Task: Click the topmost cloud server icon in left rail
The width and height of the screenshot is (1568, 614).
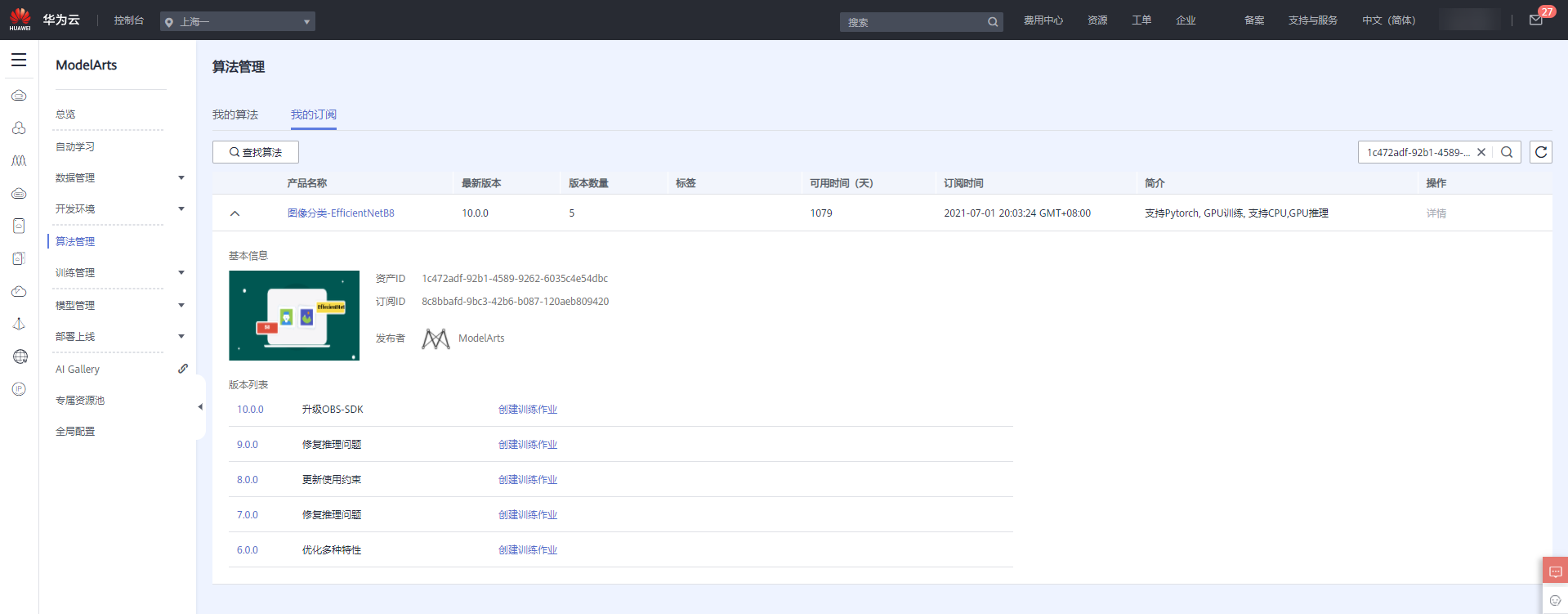Action: (x=19, y=95)
